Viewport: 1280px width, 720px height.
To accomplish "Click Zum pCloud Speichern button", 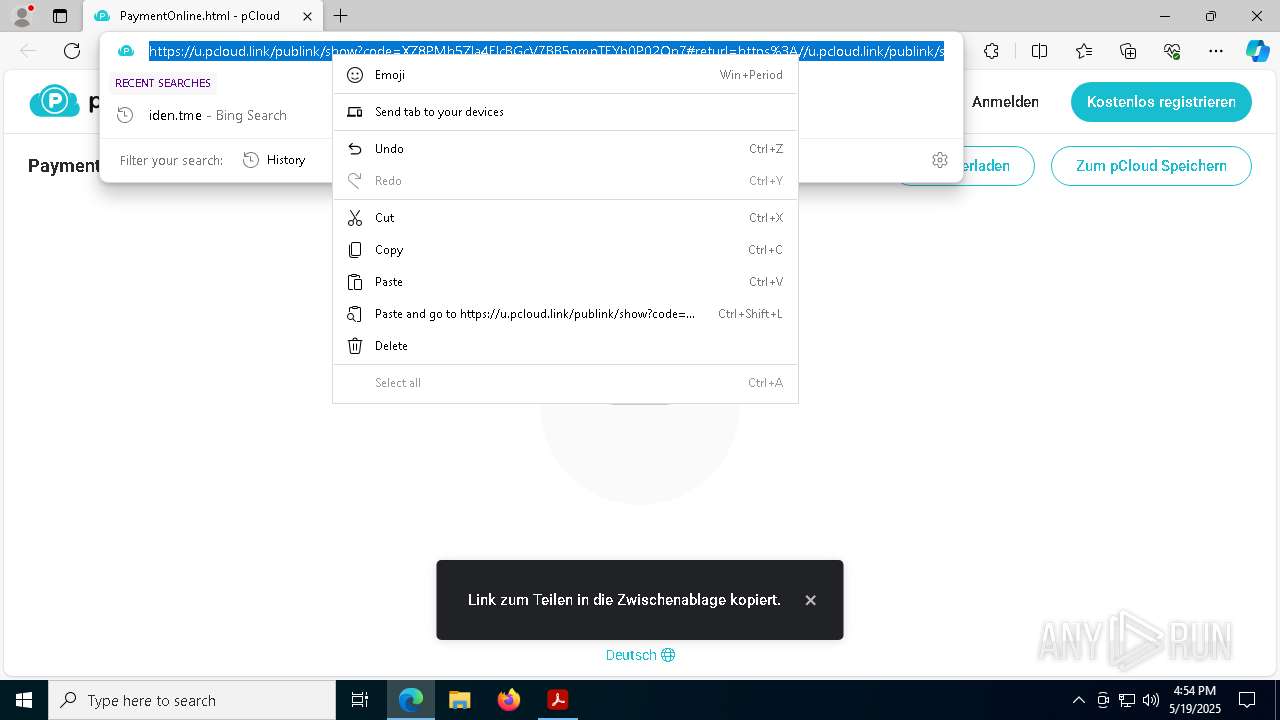I will 1151,166.
